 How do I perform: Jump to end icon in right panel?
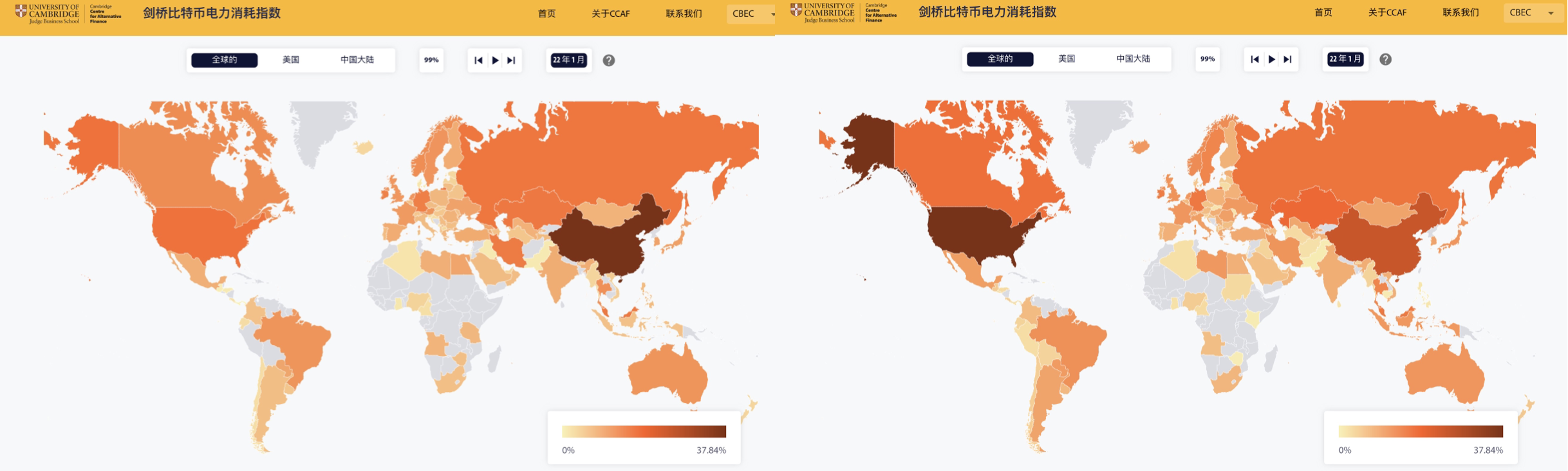tap(1288, 59)
